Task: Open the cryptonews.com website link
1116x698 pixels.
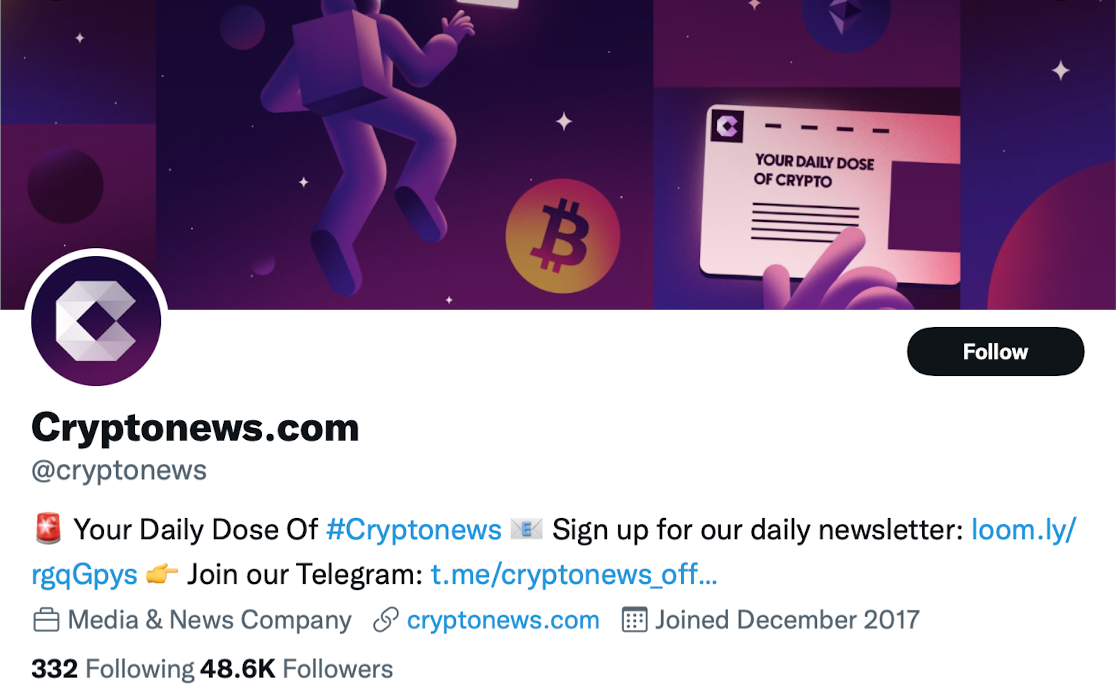Action: 502,620
